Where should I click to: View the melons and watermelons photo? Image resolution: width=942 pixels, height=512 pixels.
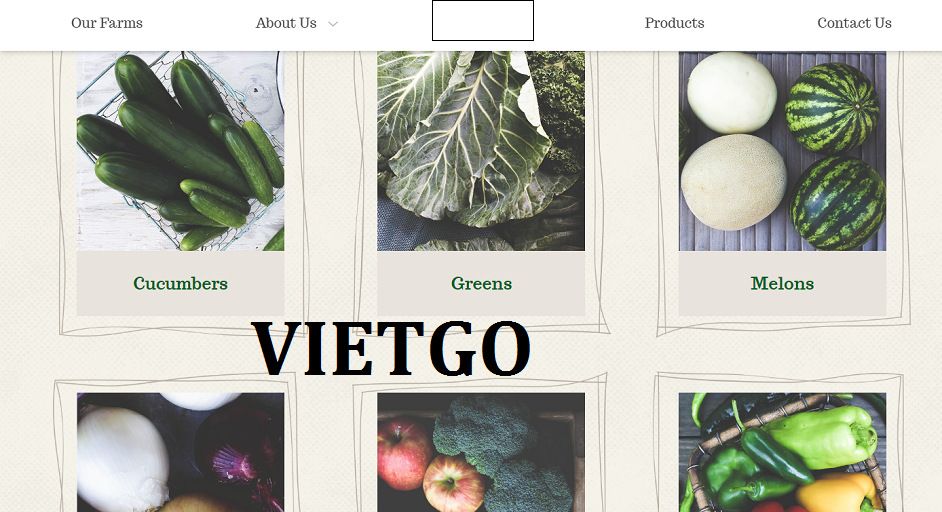[782, 151]
